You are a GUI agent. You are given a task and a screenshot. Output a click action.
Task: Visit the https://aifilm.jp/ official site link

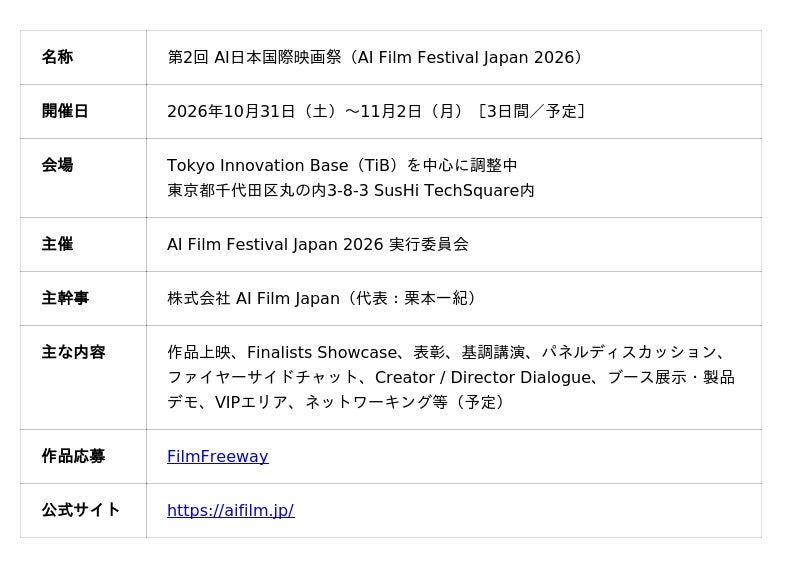coord(231,510)
